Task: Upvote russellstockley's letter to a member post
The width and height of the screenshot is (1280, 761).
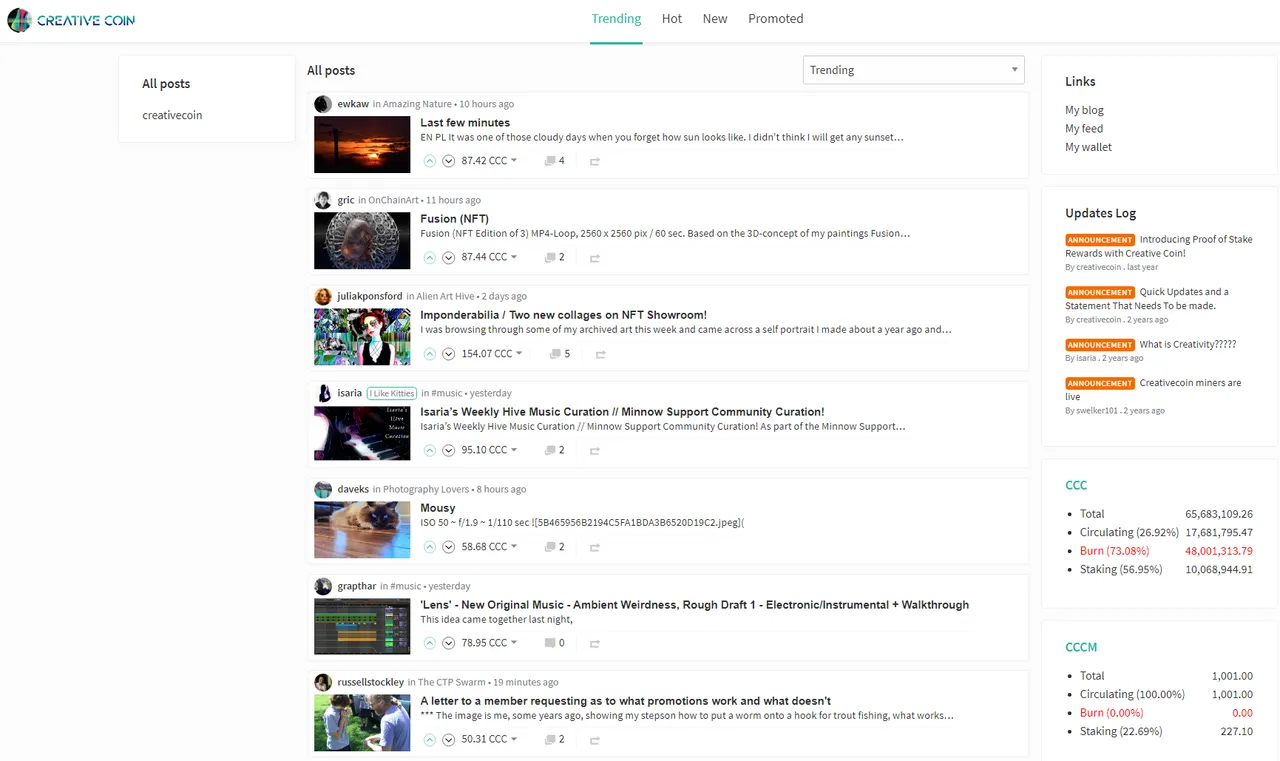Action: pyautogui.click(x=430, y=739)
